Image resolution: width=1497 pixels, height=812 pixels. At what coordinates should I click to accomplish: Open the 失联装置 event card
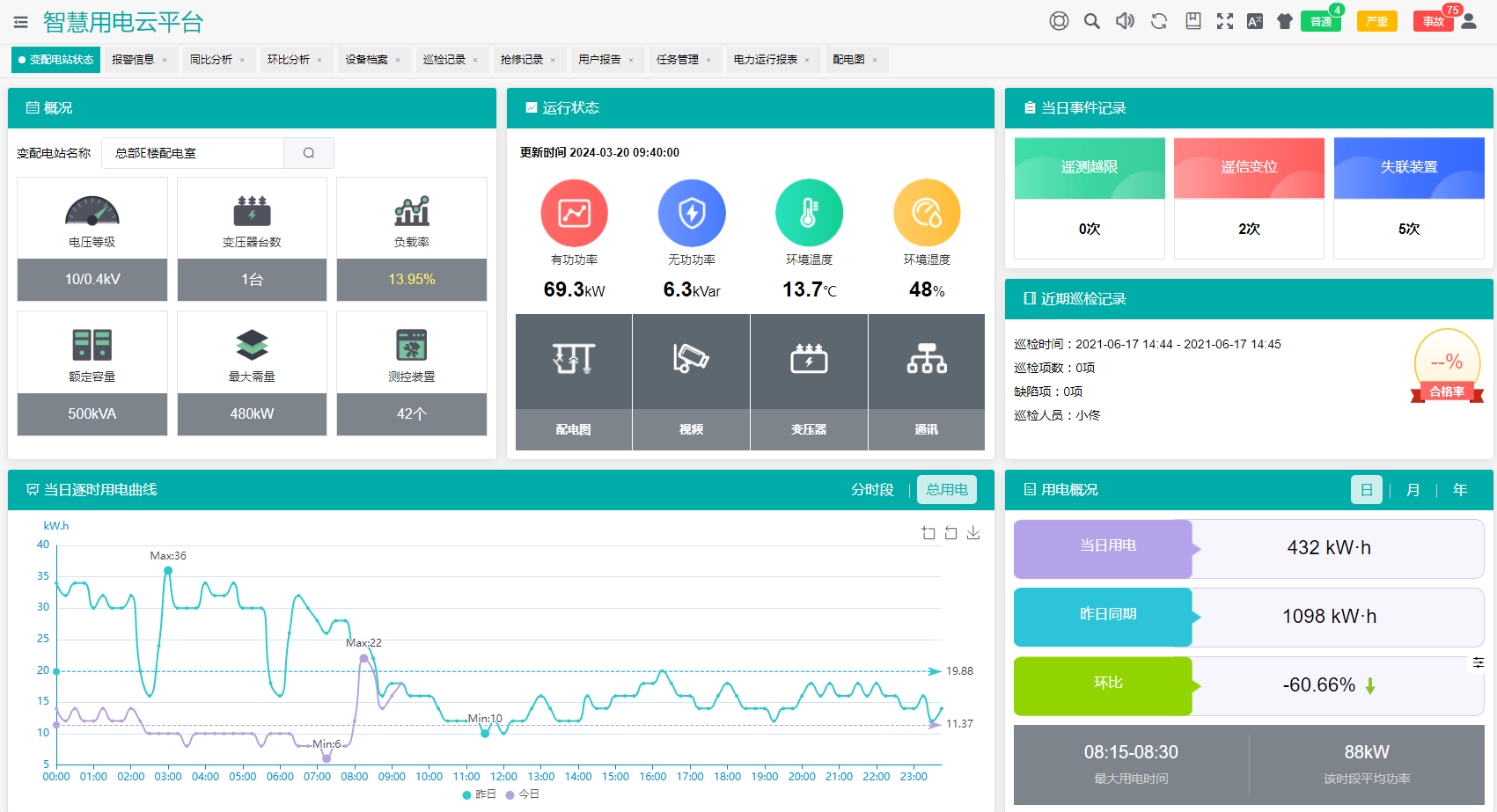[1409, 198]
